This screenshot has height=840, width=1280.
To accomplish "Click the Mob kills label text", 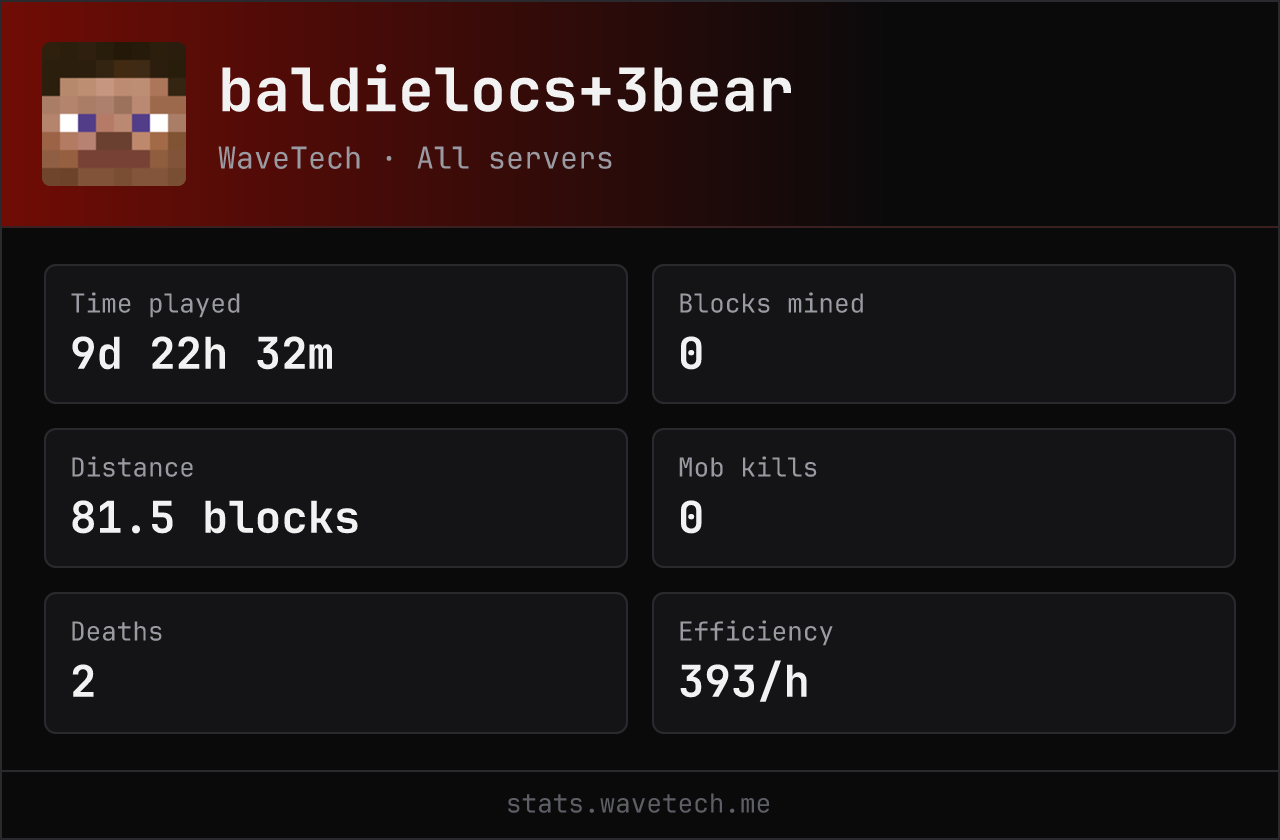I will tap(748, 468).
